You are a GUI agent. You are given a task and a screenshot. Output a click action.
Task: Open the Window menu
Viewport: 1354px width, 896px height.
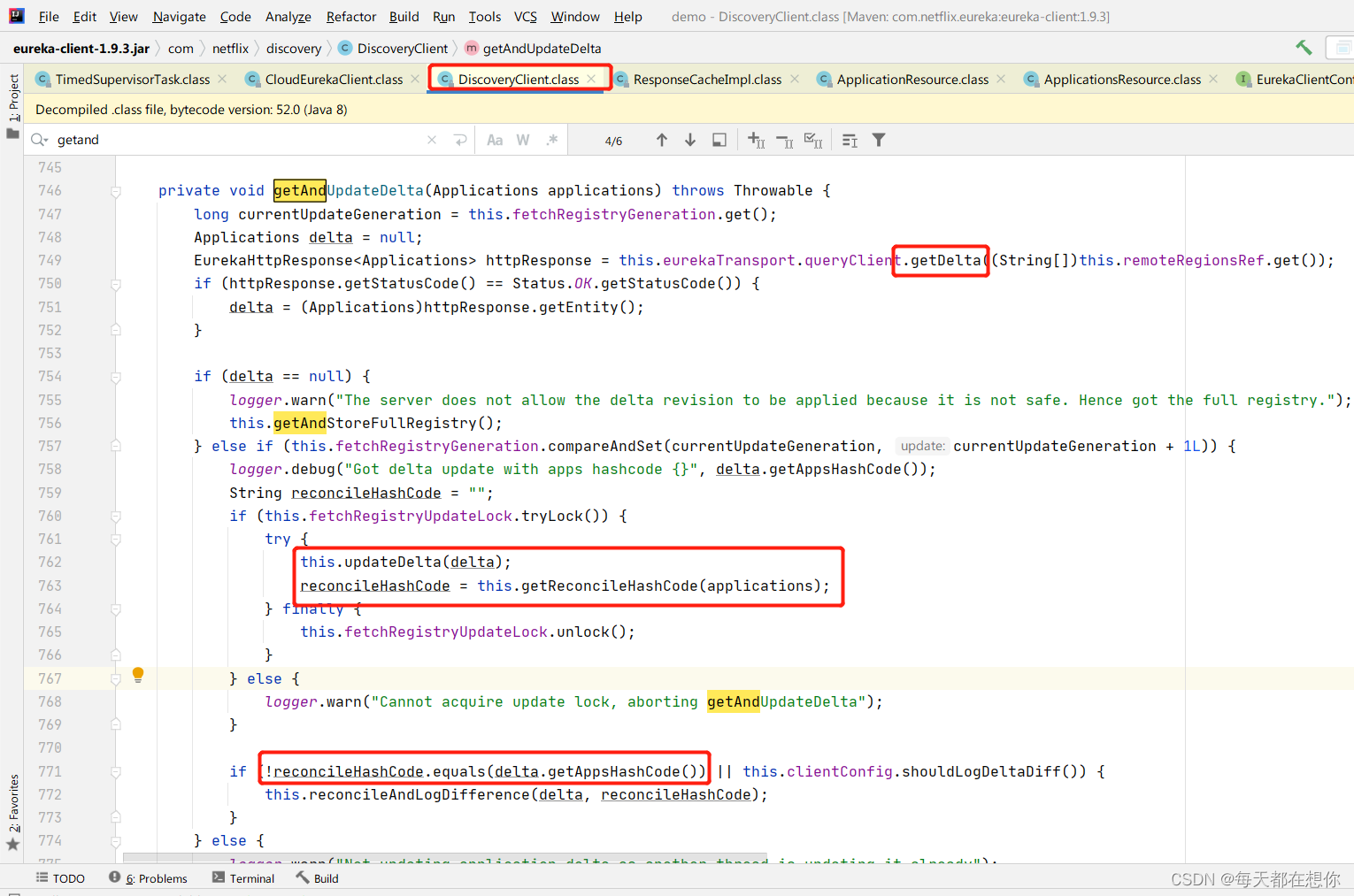click(575, 17)
